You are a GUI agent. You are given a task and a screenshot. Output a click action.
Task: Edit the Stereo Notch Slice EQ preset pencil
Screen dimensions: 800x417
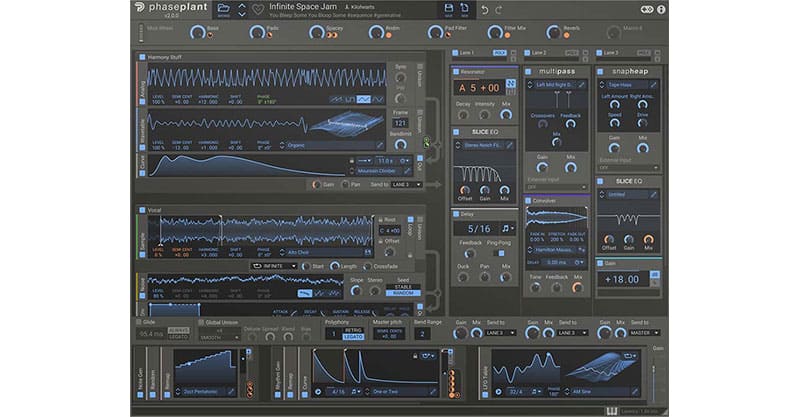click(x=509, y=145)
